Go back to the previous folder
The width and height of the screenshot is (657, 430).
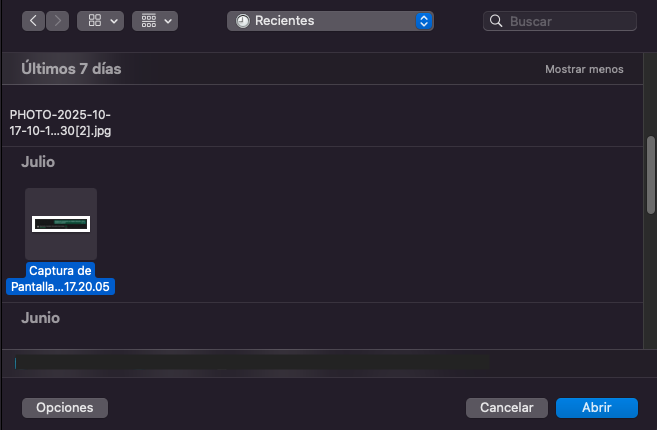[35, 20]
